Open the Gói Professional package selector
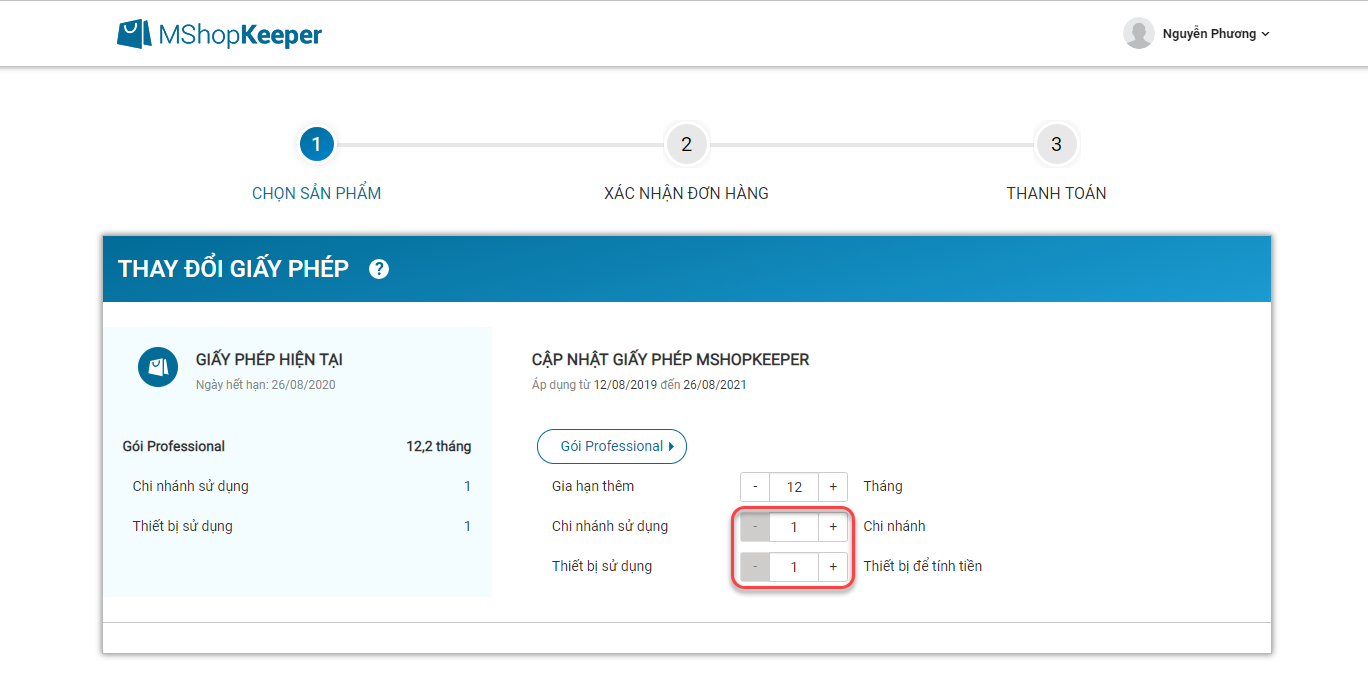This screenshot has width=1368, height=693. (612, 446)
